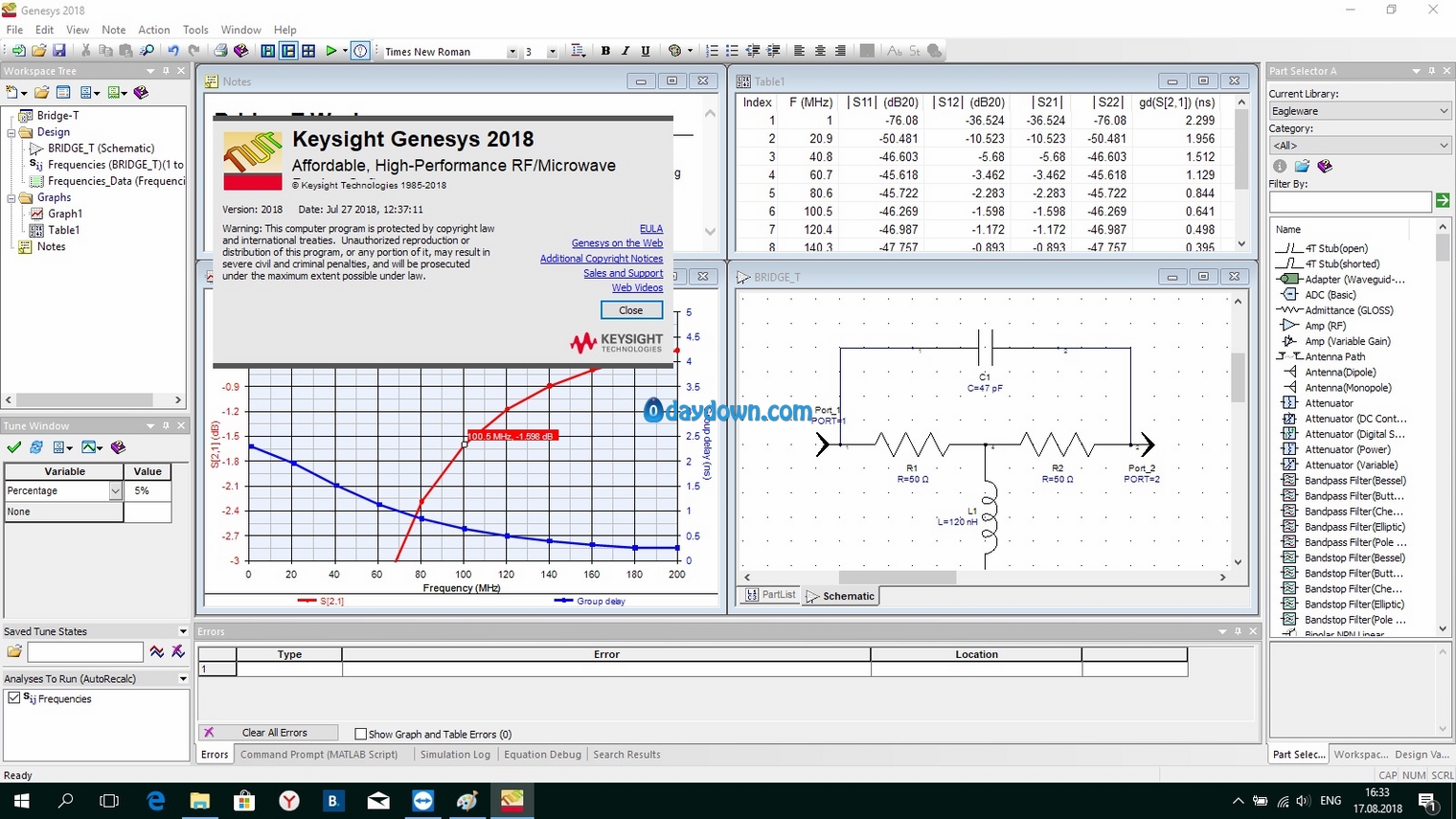Image resolution: width=1456 pixels, height=819 pixels.
Task: Open the Action menu
Action: 153,30
